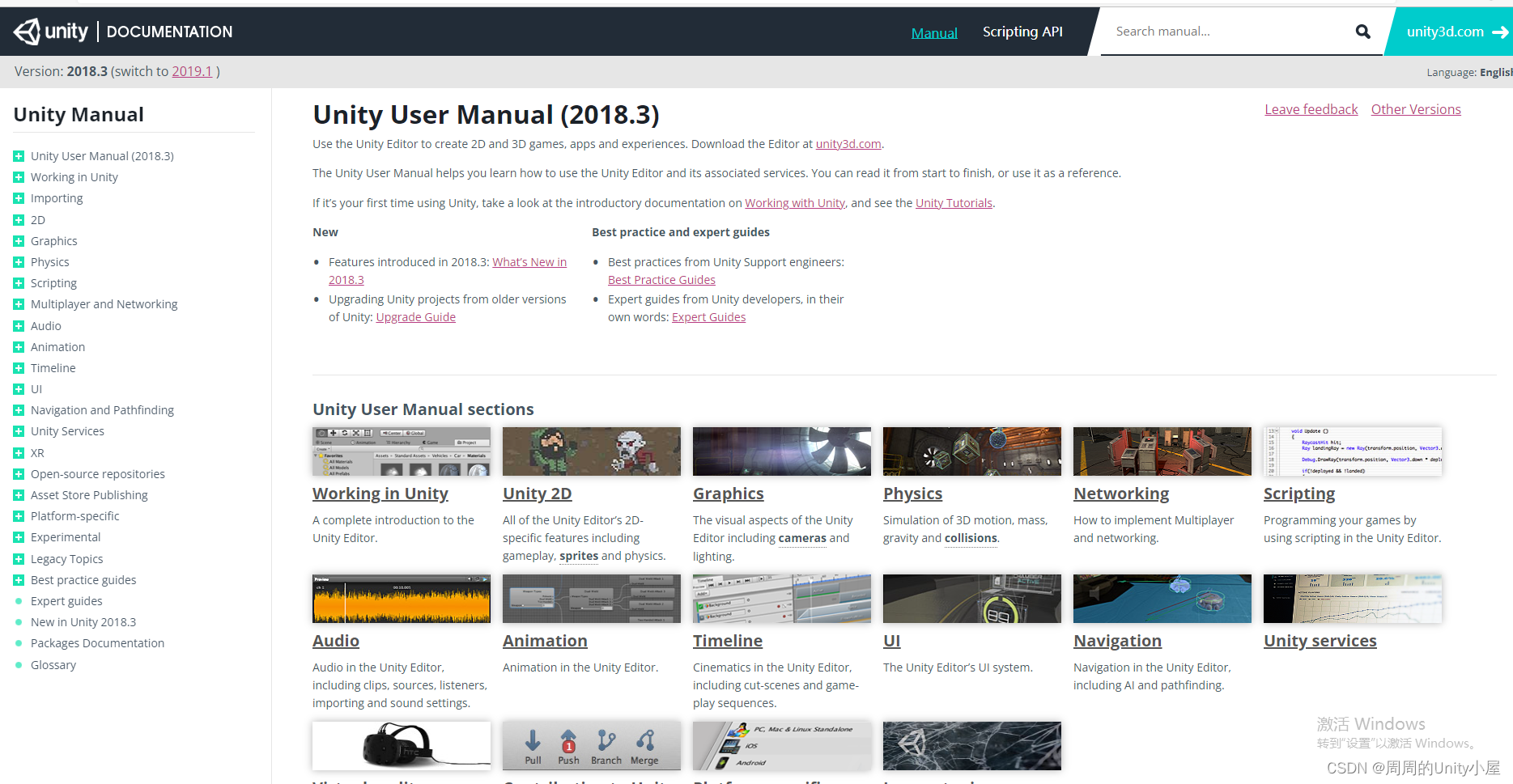This screenshot has height=784, width=1513.
Task: Expand the Scripting plus icon in sidebar
Action: point(19,283)
